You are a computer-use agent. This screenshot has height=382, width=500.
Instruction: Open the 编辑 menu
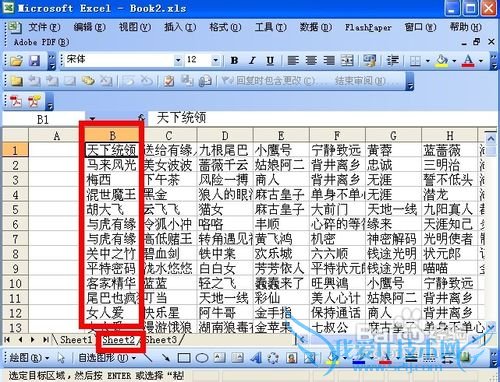pyautogui.click(x=89, y=27)
